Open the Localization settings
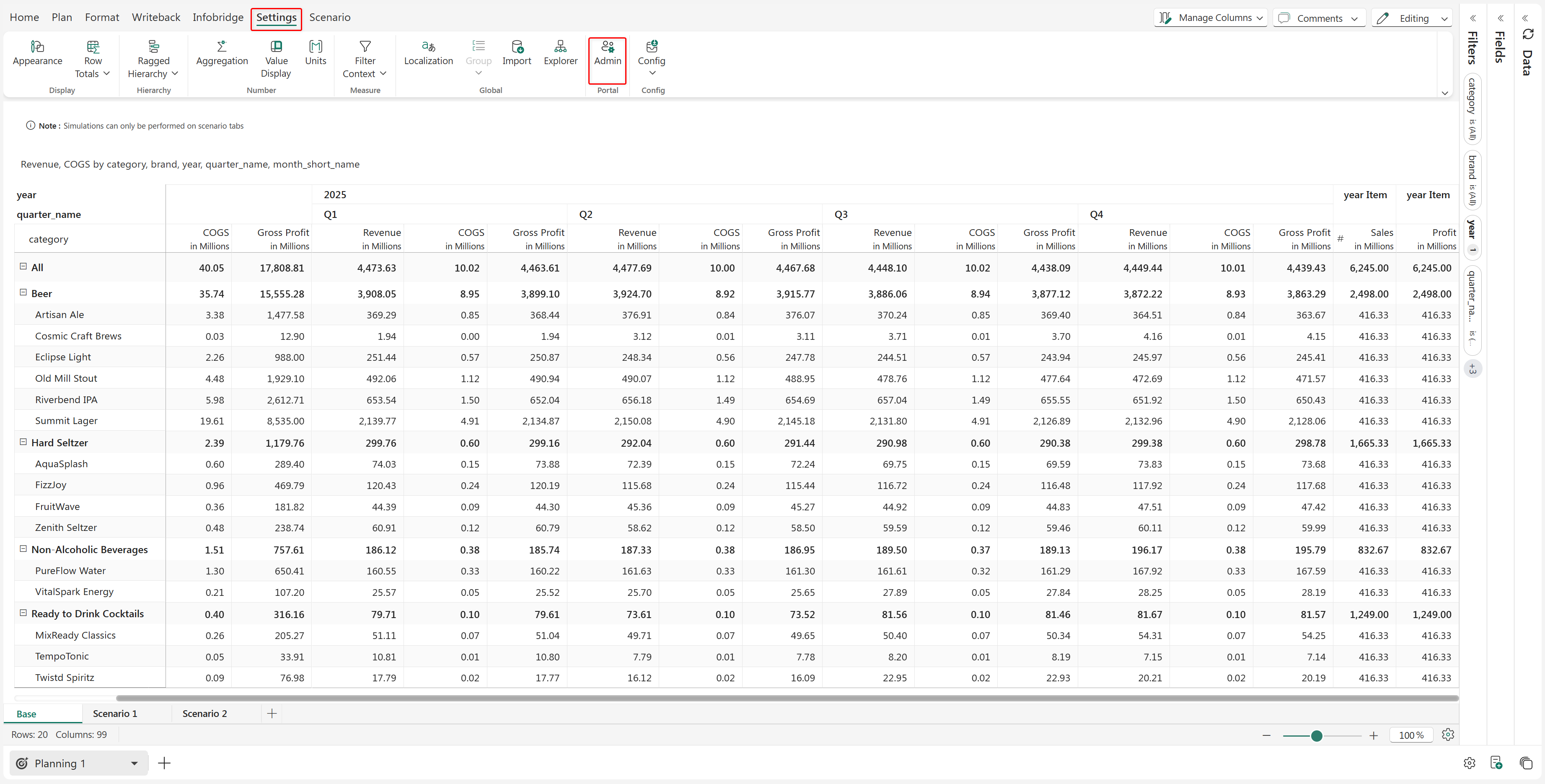The width and height of the screenshot is (1545, 784). [428, 47]
